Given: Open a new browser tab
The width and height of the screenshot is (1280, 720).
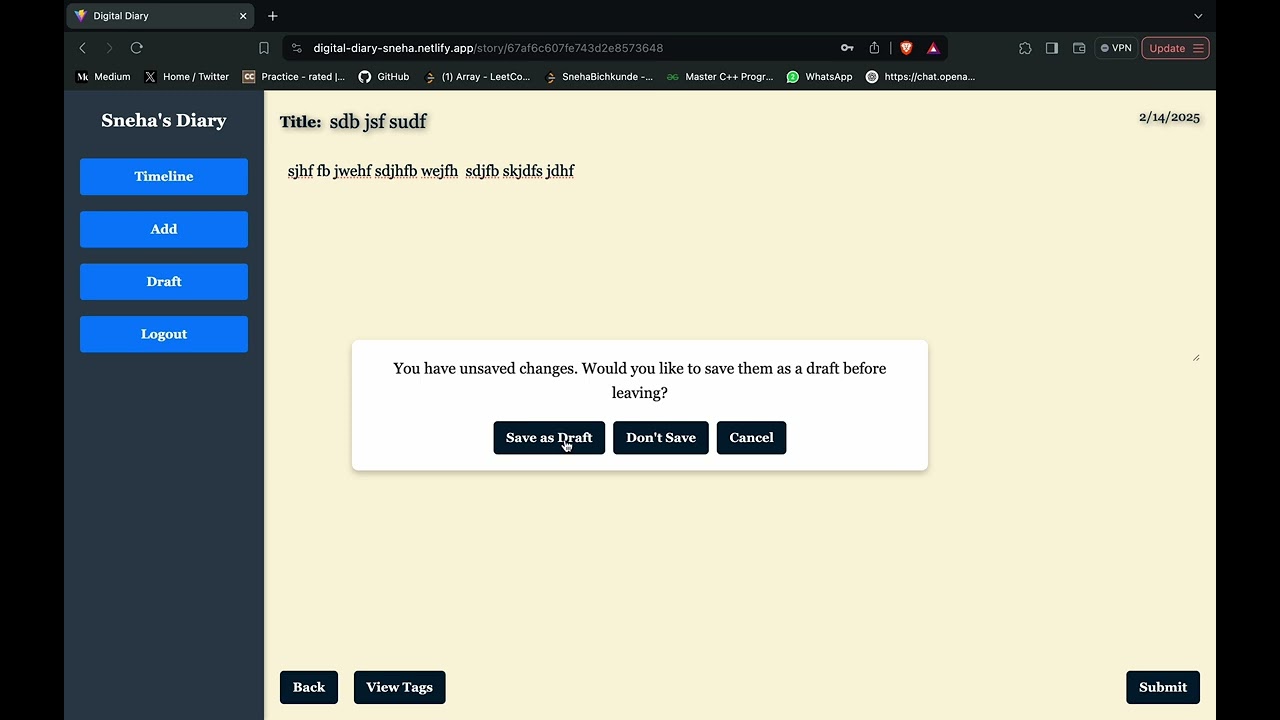Looking at the screenshot, I should tap(273, 16).
